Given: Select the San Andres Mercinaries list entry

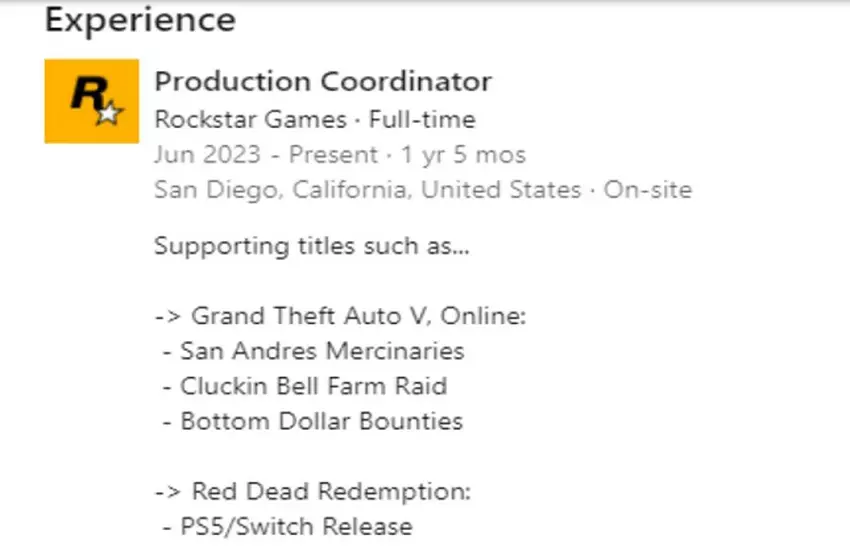Looking at the screenshot, I should pyautogui.click(x=321, y=351).
